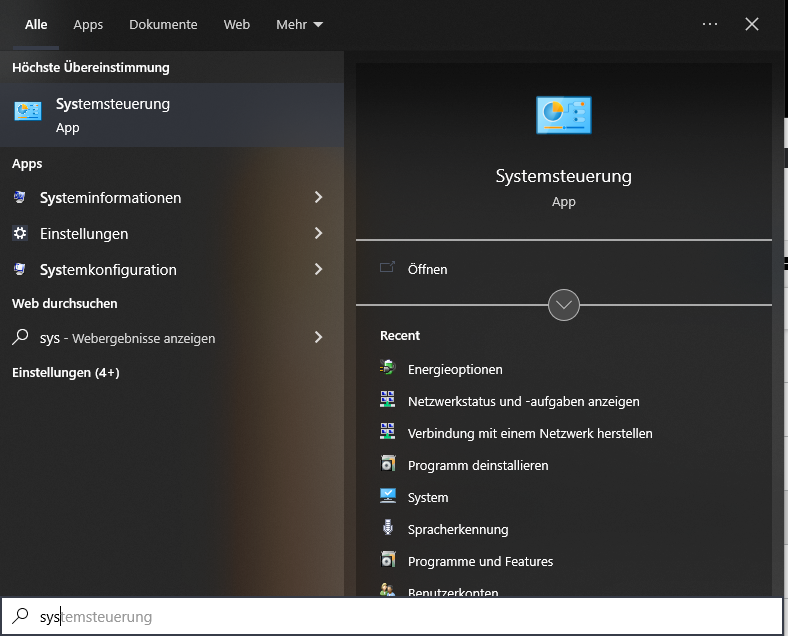Select the Spracherkennung microphone icon
Image resolution: width=788 pixels, height=636 pixels.
(x=388, y=529)
